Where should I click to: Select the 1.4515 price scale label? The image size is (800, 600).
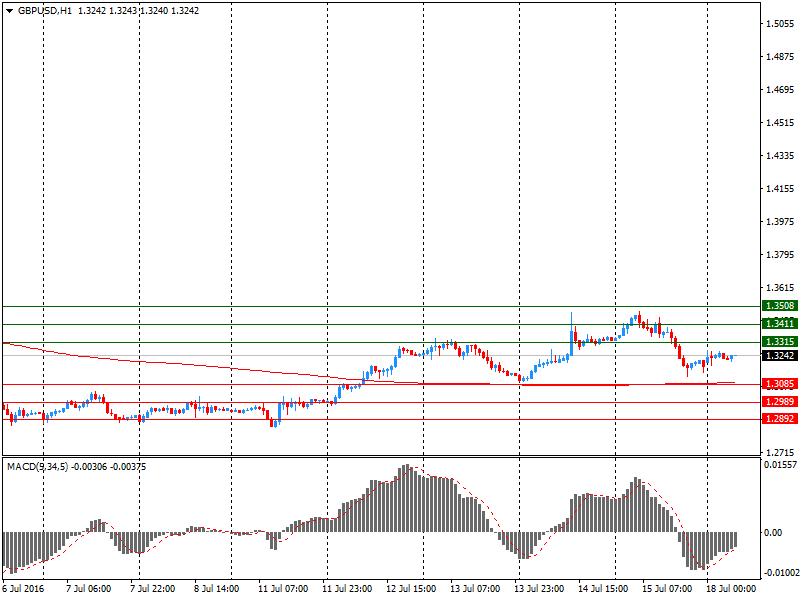click(x=780, y=122)
